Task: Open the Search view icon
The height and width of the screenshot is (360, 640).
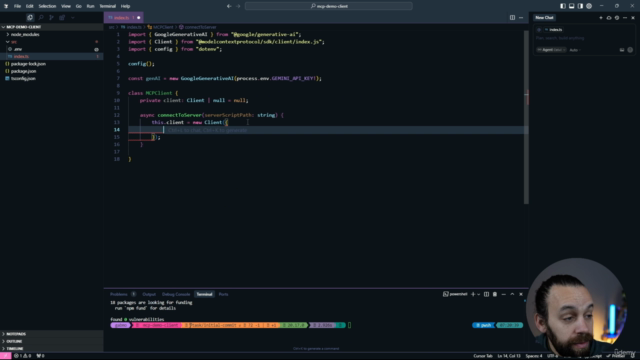Action: [41, 18]
